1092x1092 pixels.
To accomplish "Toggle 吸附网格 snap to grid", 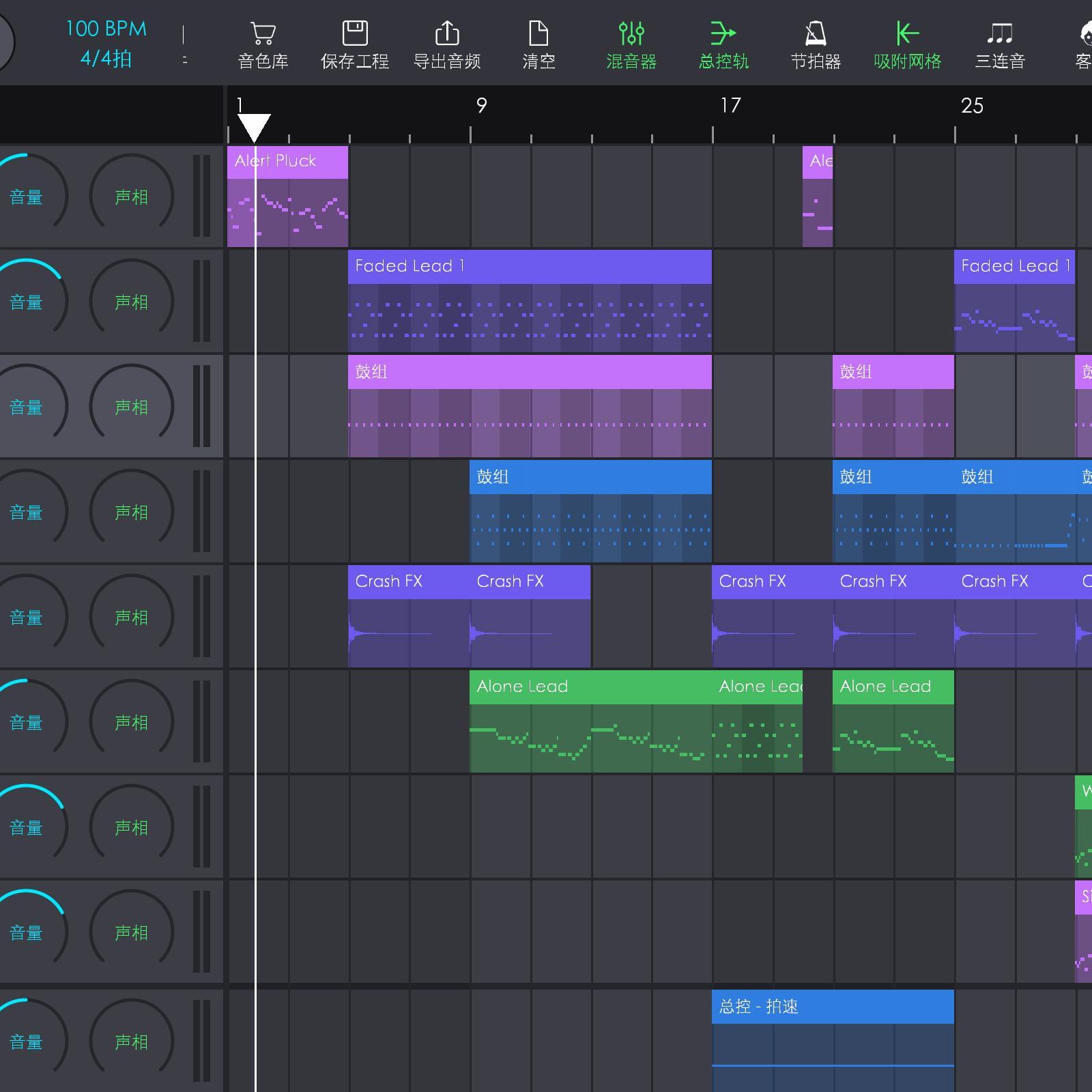I will click(908, 34).
